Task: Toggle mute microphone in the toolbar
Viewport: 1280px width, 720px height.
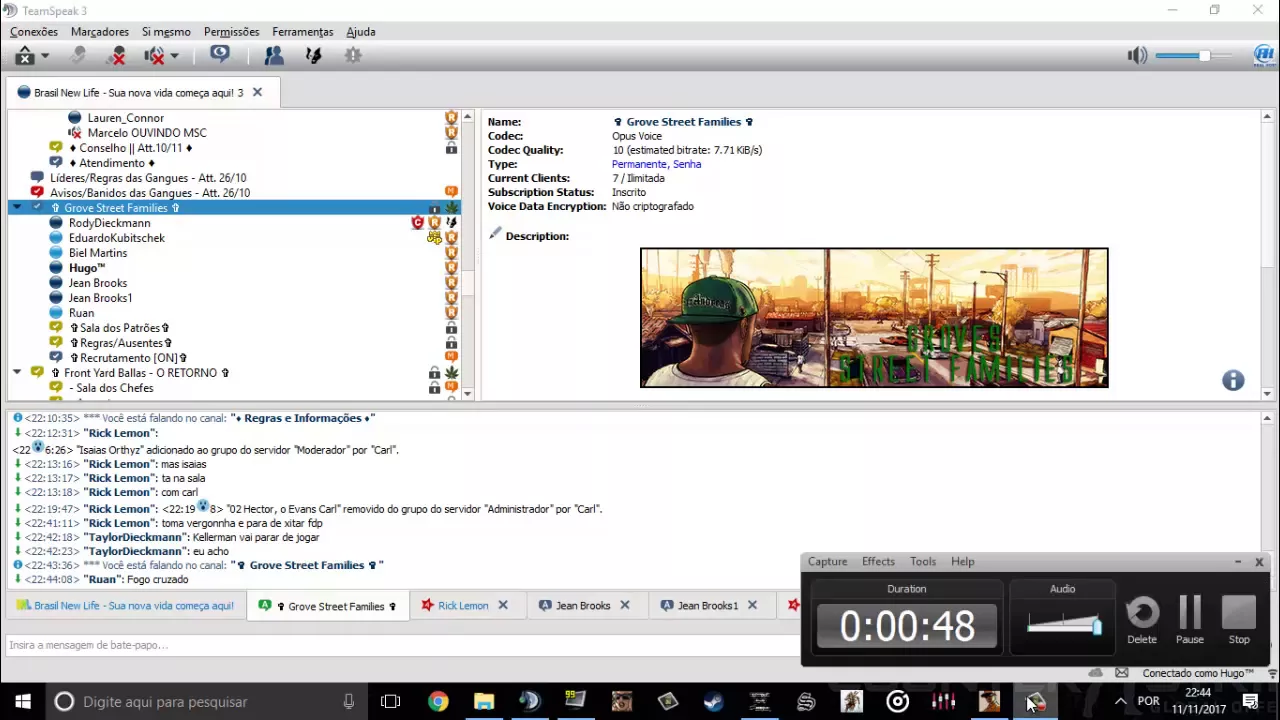Action: tap(118, 56)
